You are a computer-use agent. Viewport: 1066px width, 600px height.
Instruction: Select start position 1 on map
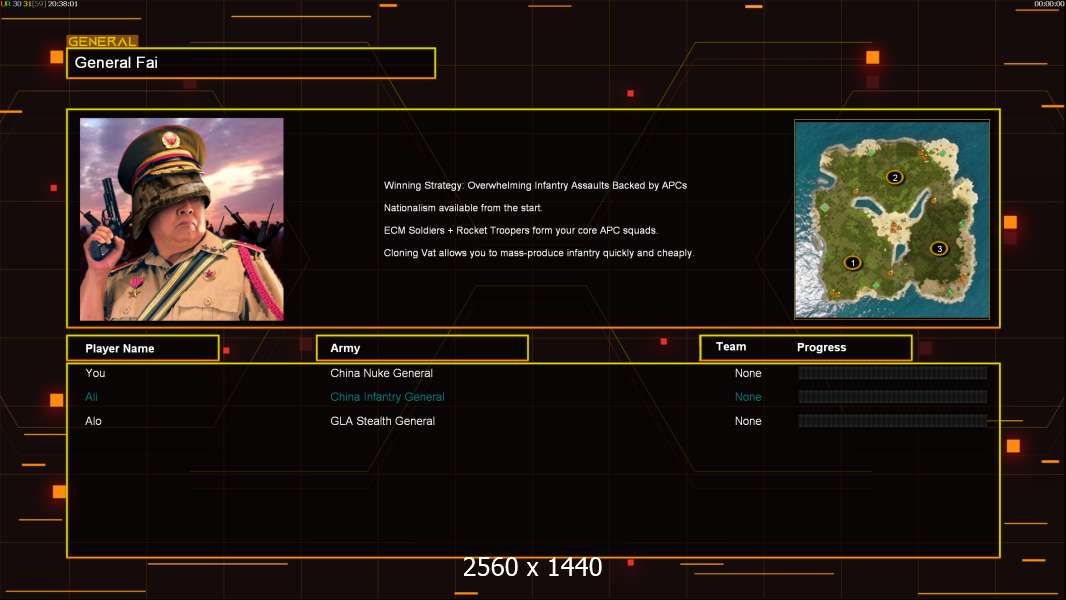click(x=853, y=263)
